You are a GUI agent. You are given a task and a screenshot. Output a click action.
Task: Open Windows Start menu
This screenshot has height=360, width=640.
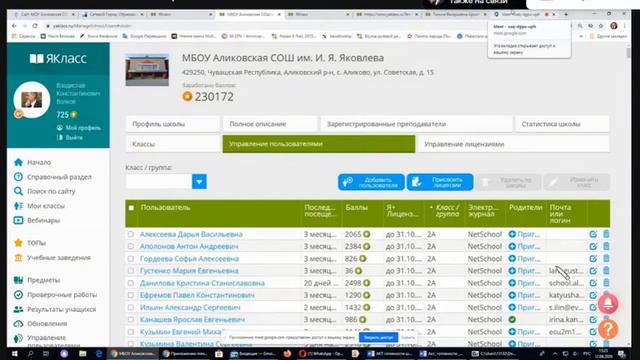coord(15,353)
